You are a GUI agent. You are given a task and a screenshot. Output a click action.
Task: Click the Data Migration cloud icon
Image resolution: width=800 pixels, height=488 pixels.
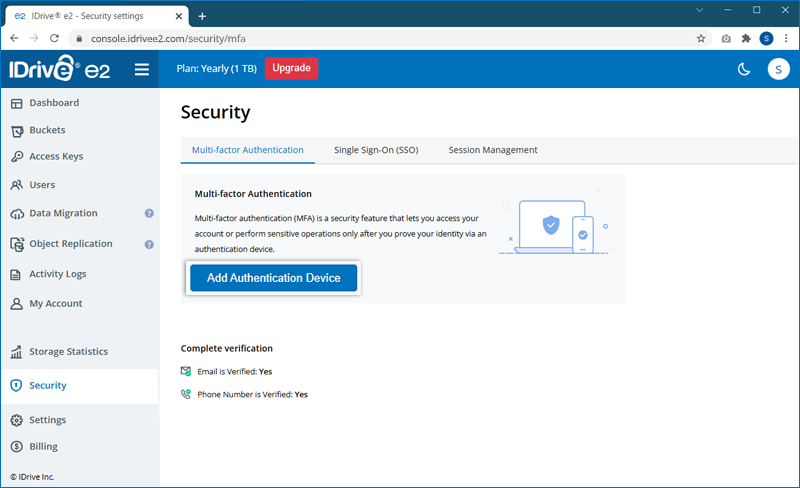click(x=17, y=214)
